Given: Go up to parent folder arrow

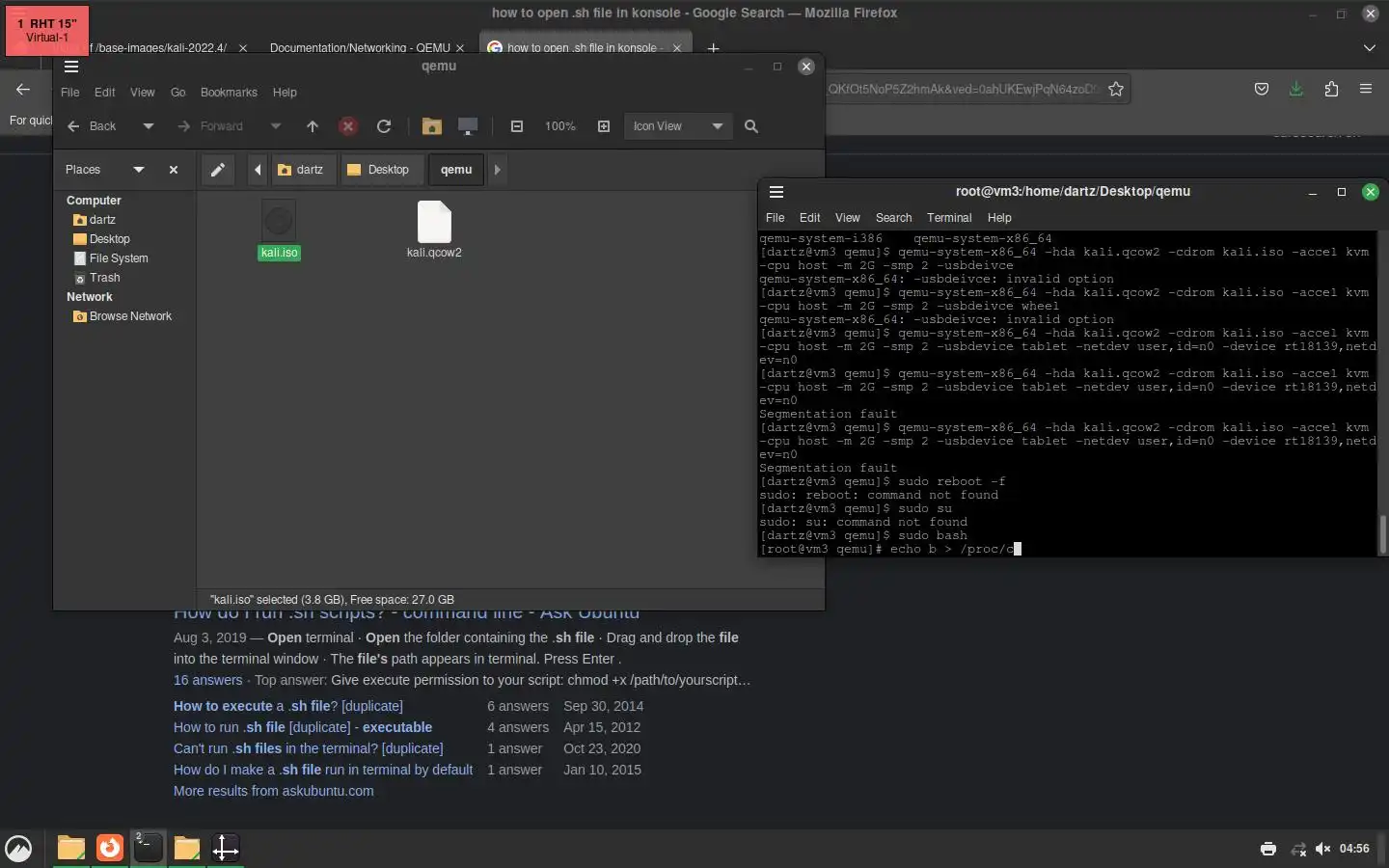Looking at the screenshot, I should click(x=312, y=126).
